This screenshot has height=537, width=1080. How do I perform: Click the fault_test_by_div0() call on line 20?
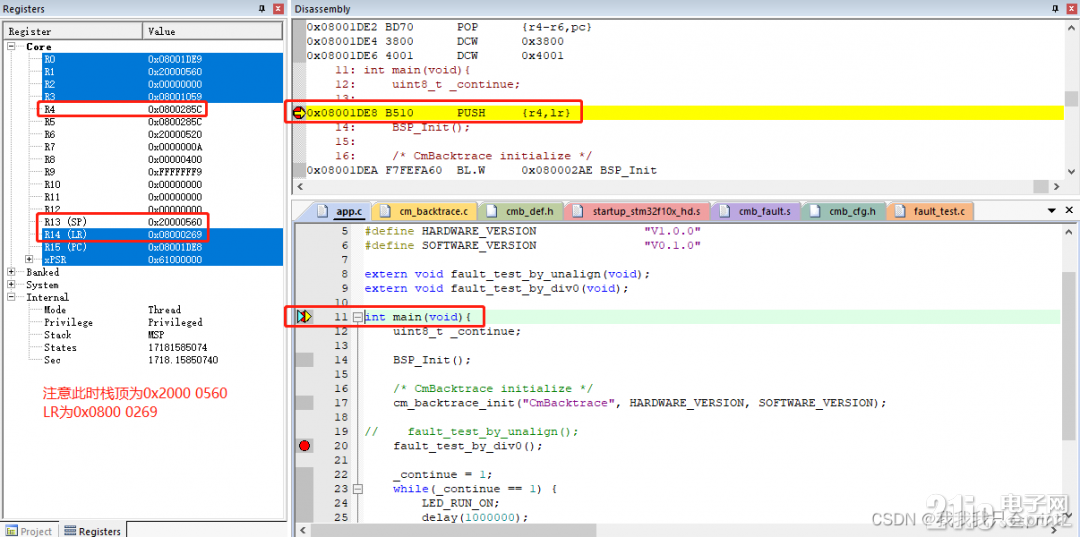468,446
